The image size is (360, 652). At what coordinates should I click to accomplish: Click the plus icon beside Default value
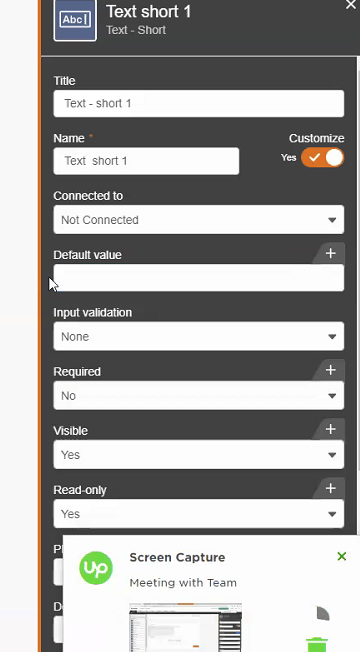click(x=330, y=253)
